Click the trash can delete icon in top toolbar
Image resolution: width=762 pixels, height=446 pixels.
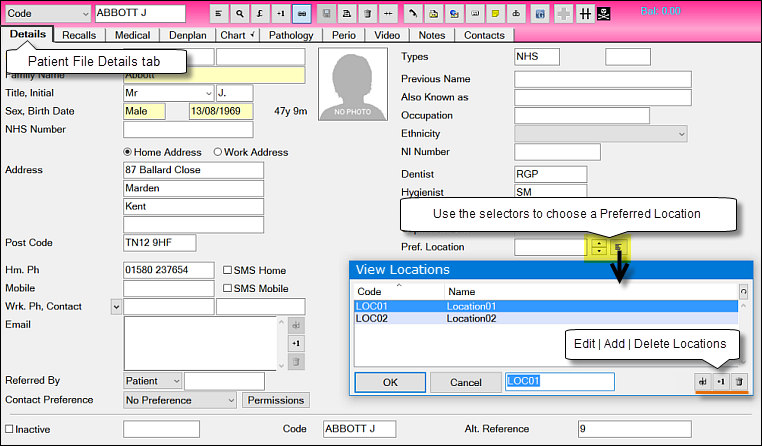pyautogui.click(x=368, y=14)
